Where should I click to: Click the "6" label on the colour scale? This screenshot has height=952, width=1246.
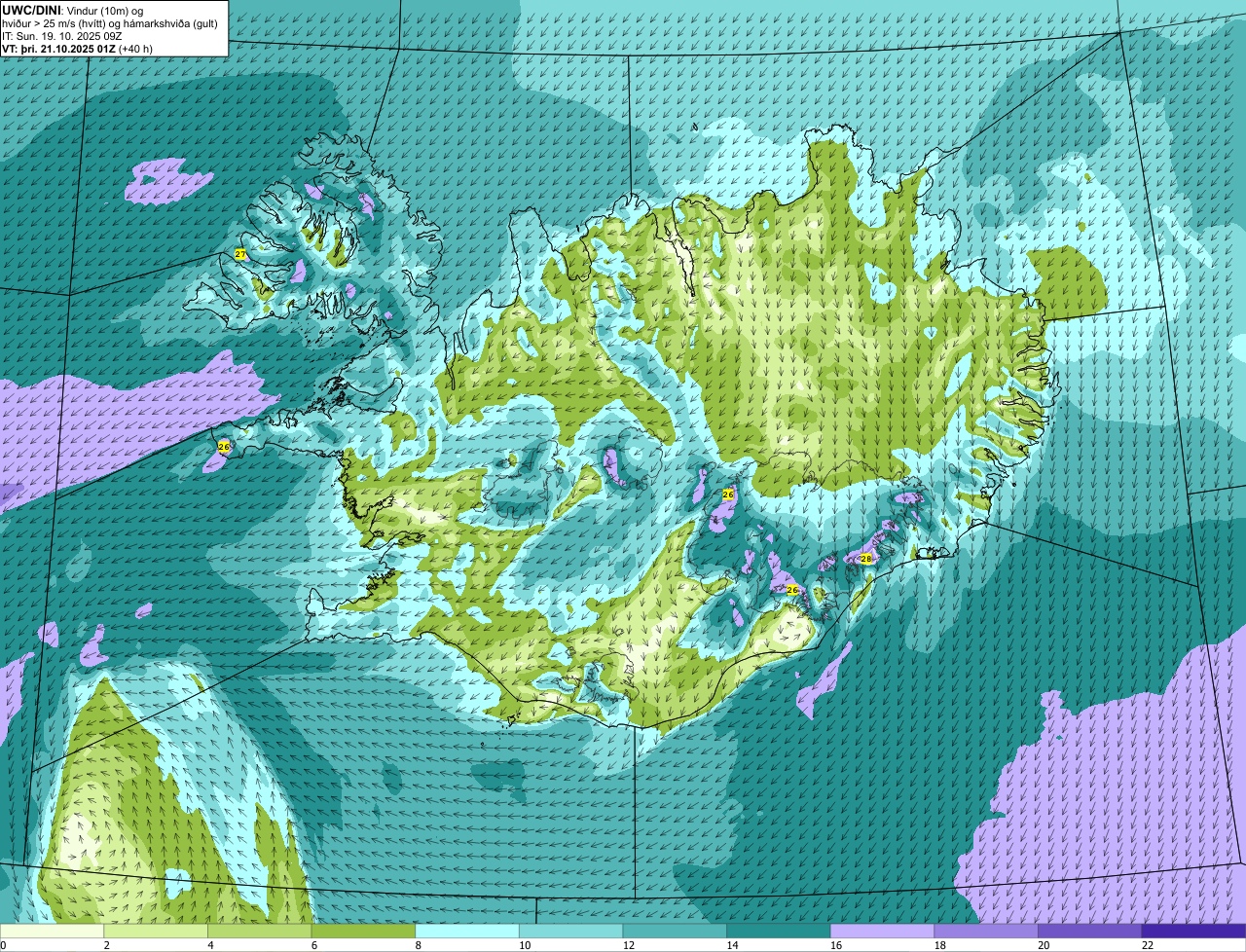[x=314, y=944]
